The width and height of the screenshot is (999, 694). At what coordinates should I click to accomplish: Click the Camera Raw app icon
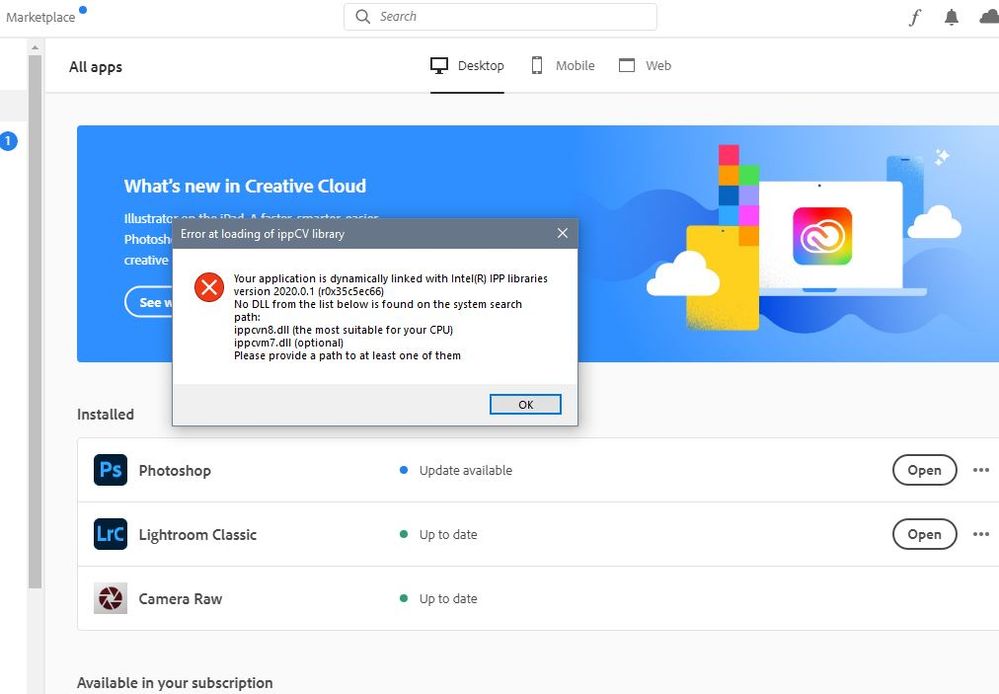pyautogui.click(x=110, y=598)
